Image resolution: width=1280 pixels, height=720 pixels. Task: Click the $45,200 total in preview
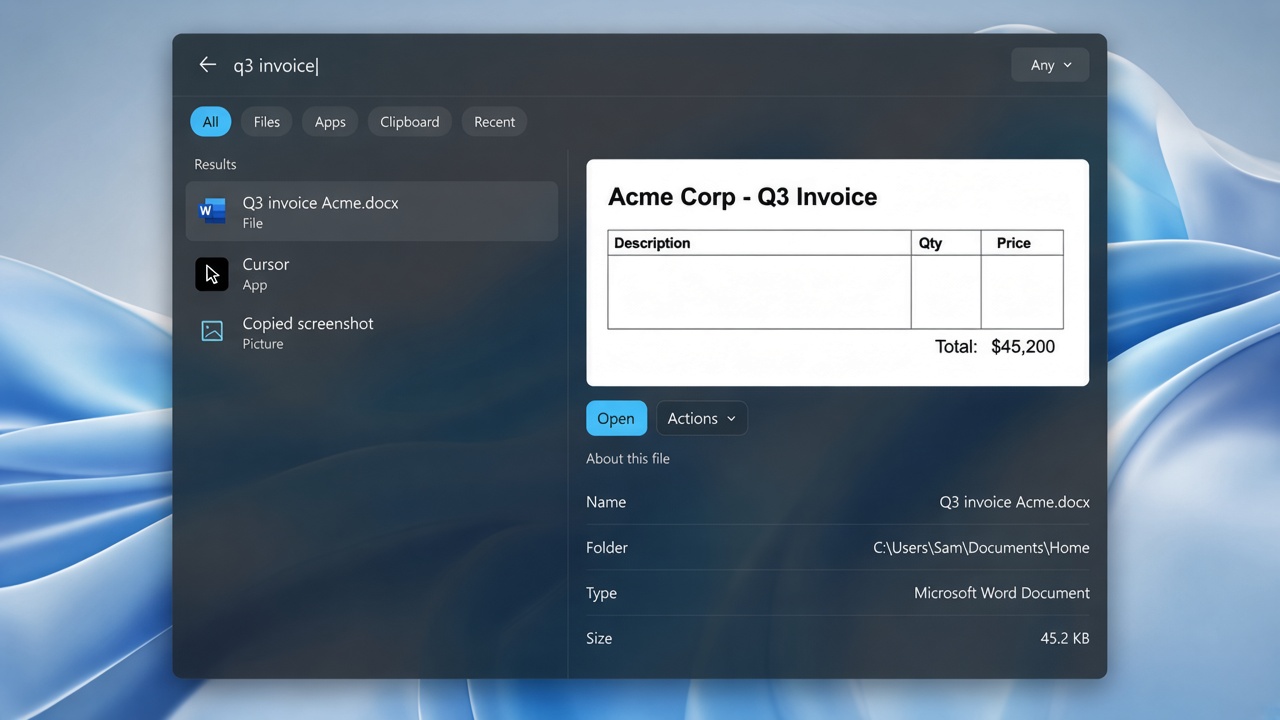tap(1023, 346)
